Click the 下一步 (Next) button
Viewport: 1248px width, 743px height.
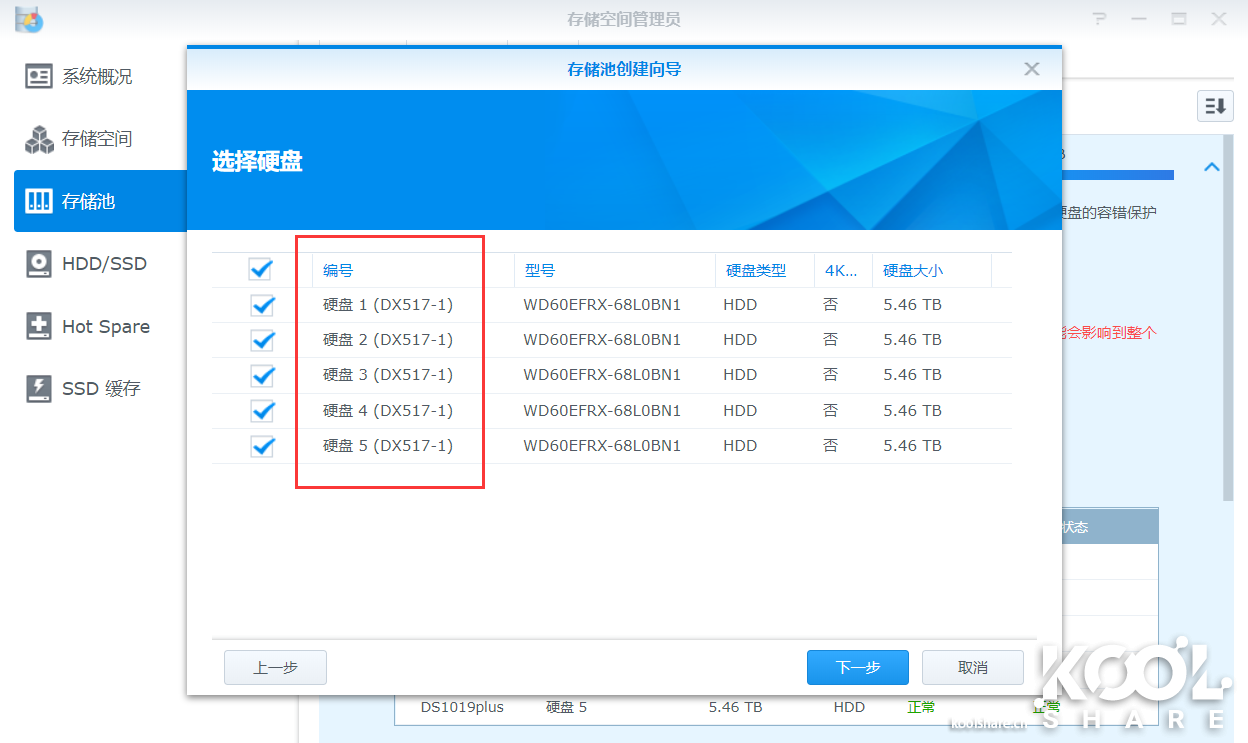tap(857, 667)
